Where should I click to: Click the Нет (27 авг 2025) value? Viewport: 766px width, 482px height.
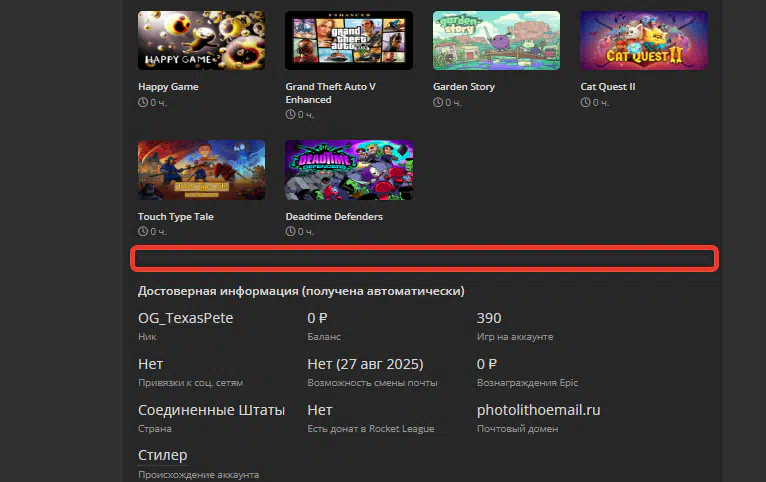[365, 364]
